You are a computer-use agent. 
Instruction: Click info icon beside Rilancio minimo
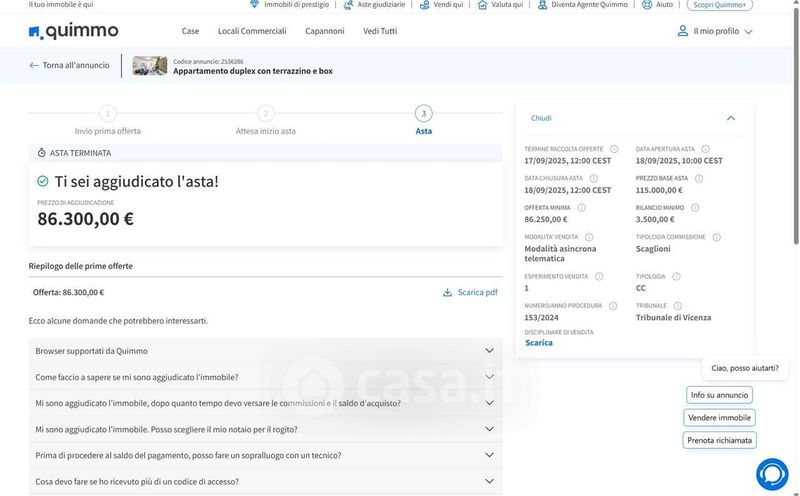(x=695, y=207)
